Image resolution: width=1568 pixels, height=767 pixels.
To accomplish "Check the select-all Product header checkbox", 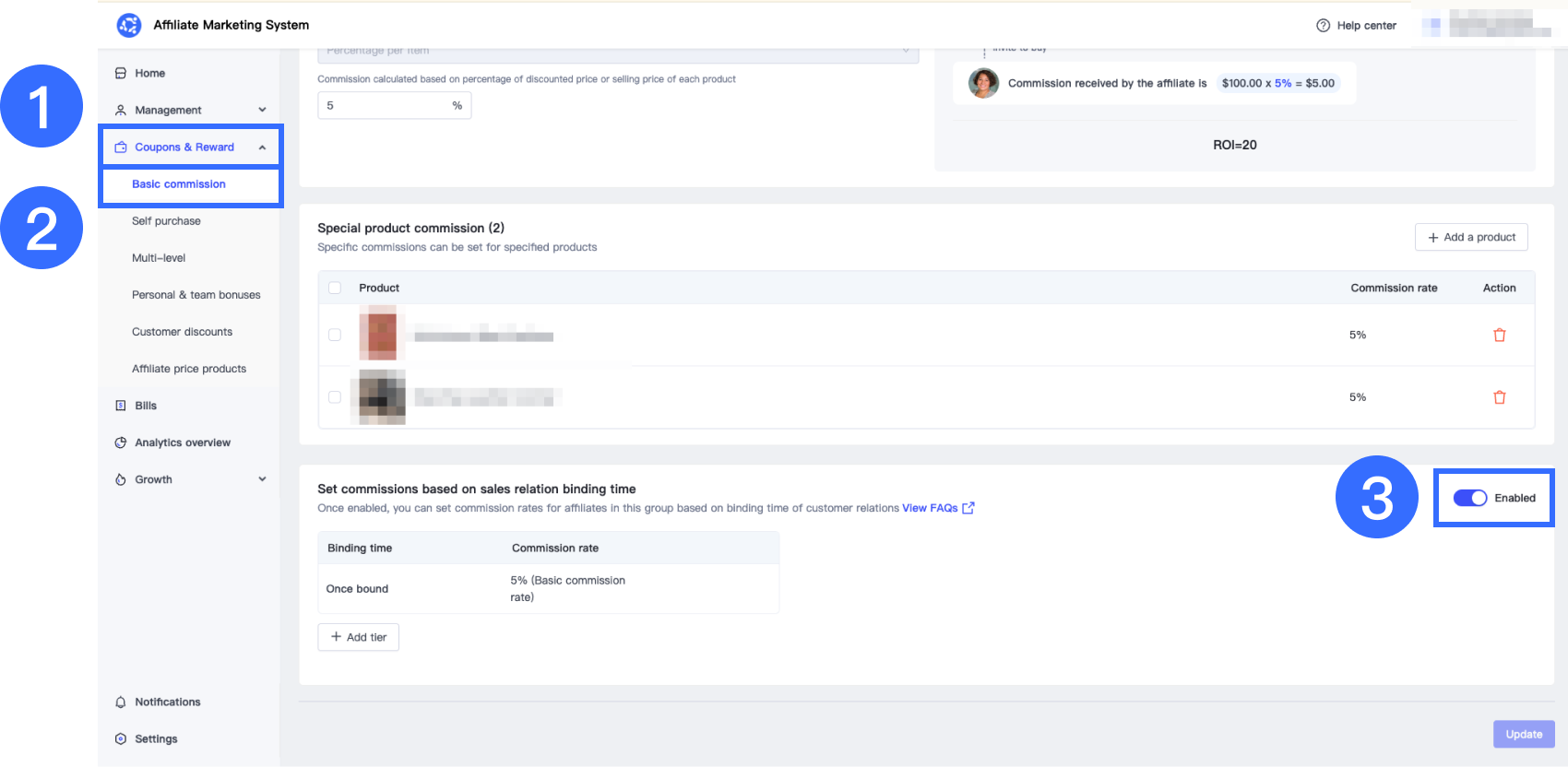I will [x=335, y=288].
